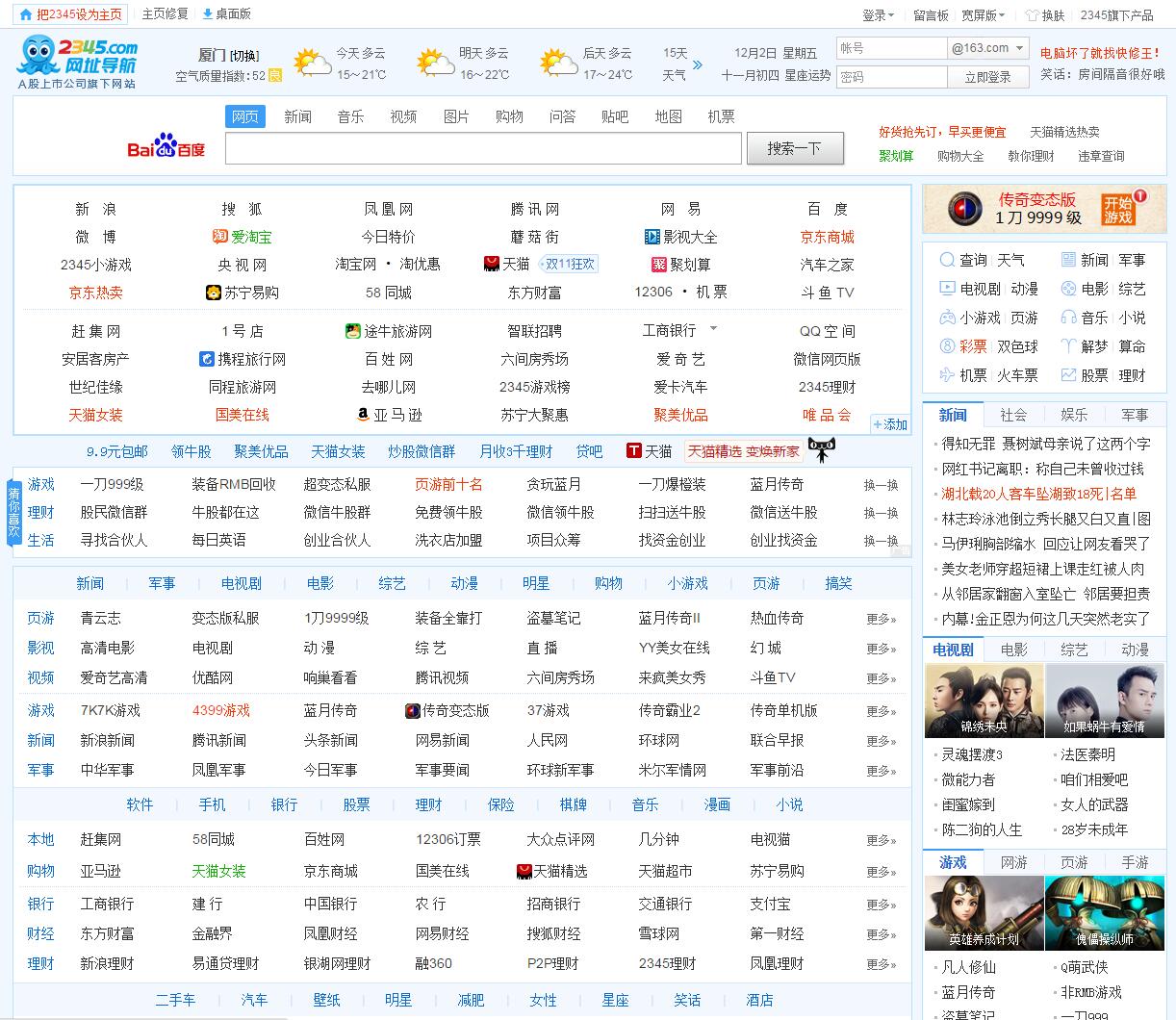Expand the 工商银行 dropdown arrow
The image size is (1176, 1020).
pyautogui.click(x=713, y=329)
